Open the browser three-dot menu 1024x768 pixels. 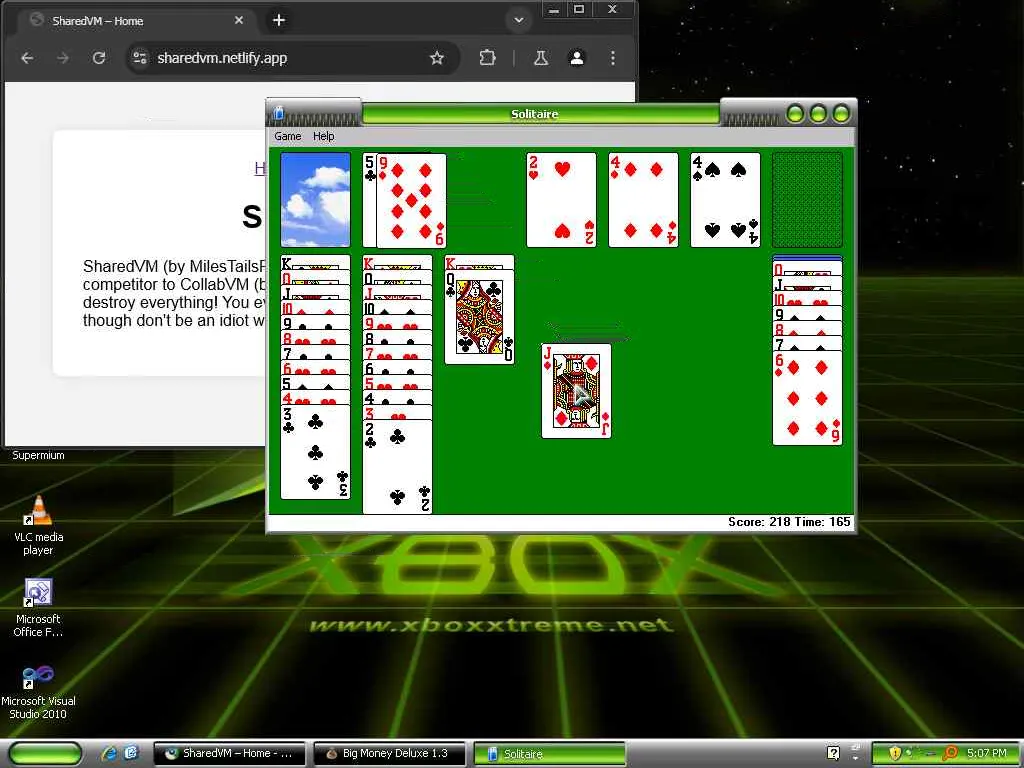pos(613,58)
